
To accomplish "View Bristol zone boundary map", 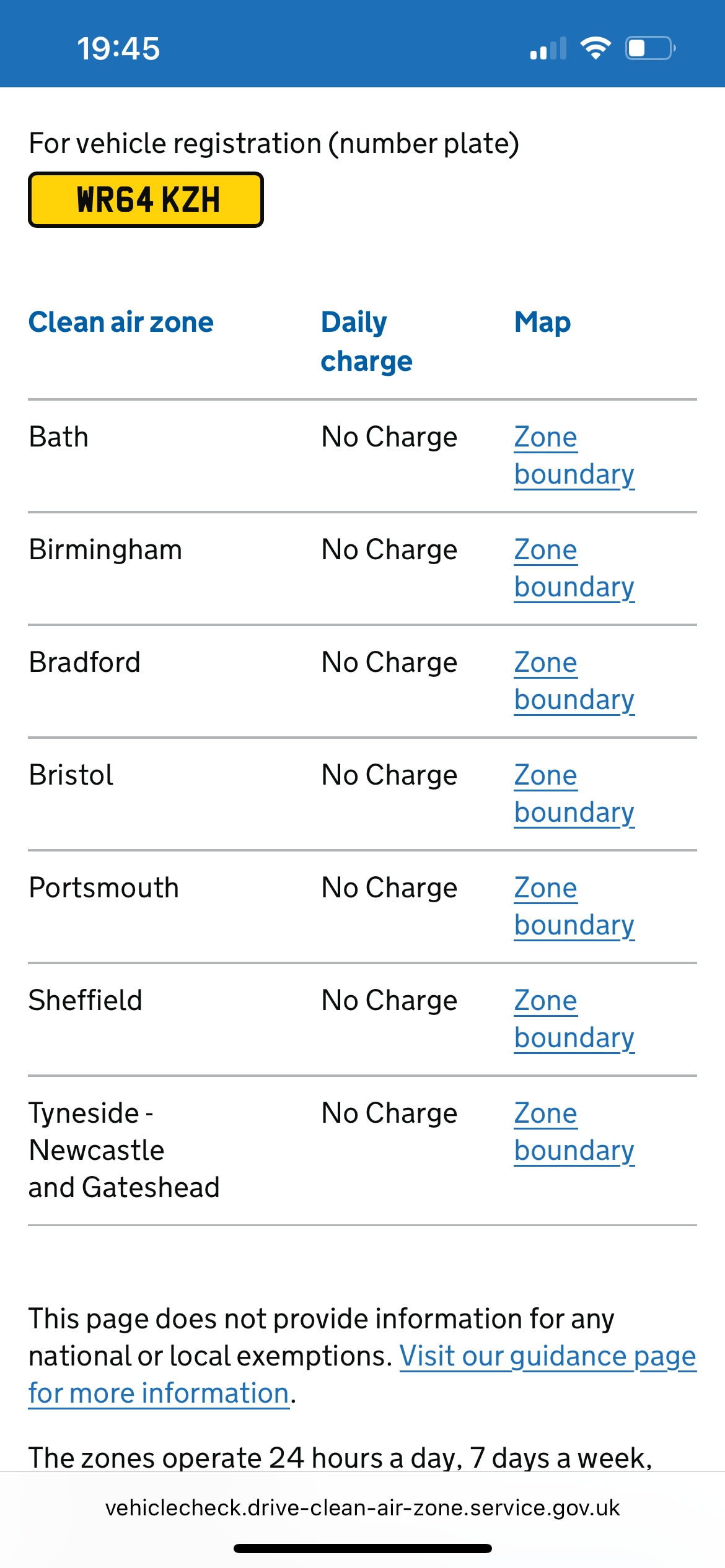I will click(573, 793).
